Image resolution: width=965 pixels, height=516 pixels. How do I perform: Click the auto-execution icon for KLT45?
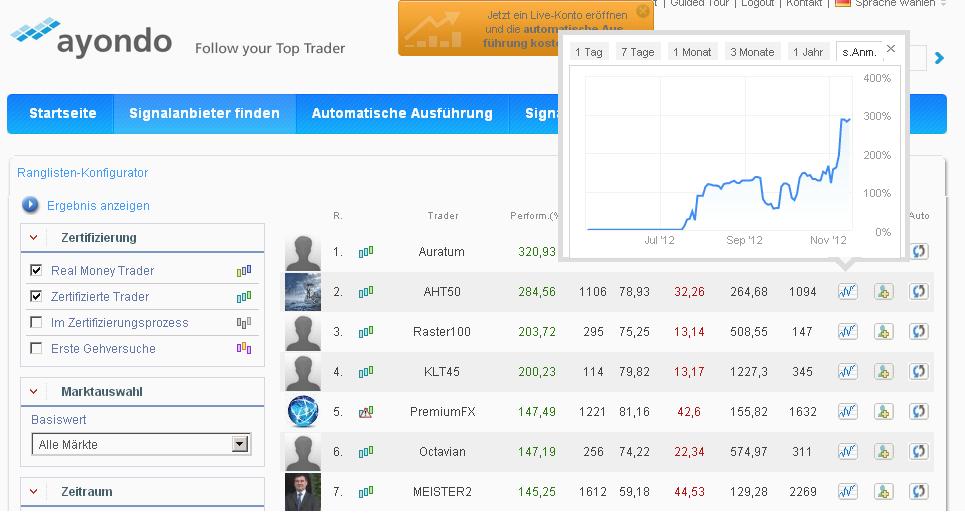[919, 372]
